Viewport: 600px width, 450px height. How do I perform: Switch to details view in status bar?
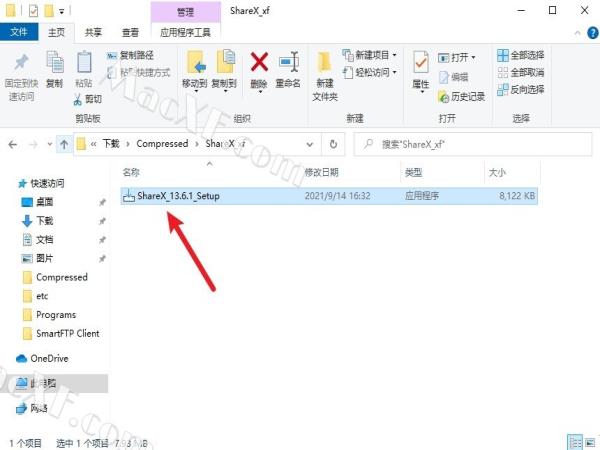[574, 442]
